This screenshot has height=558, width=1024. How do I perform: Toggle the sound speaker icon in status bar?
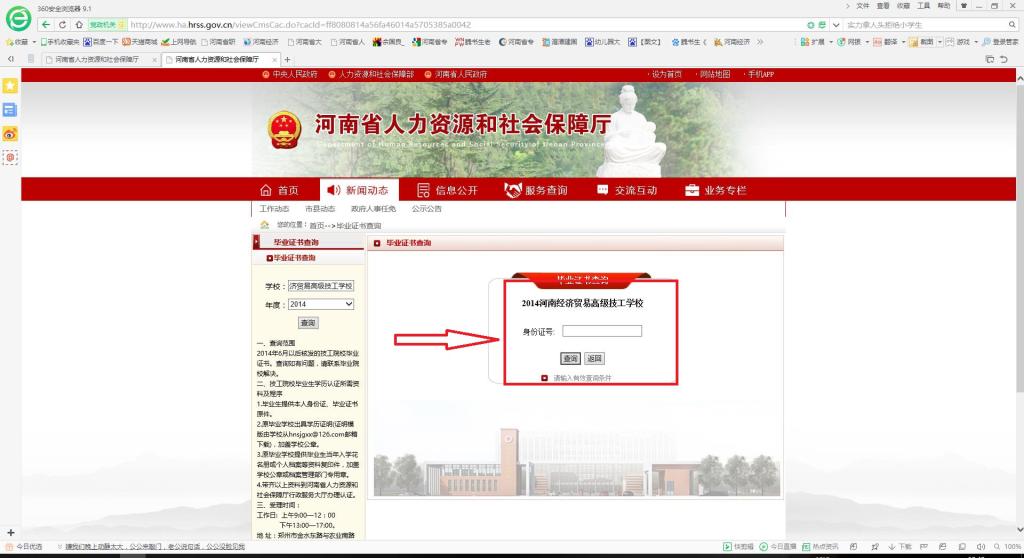pos(980,546)
